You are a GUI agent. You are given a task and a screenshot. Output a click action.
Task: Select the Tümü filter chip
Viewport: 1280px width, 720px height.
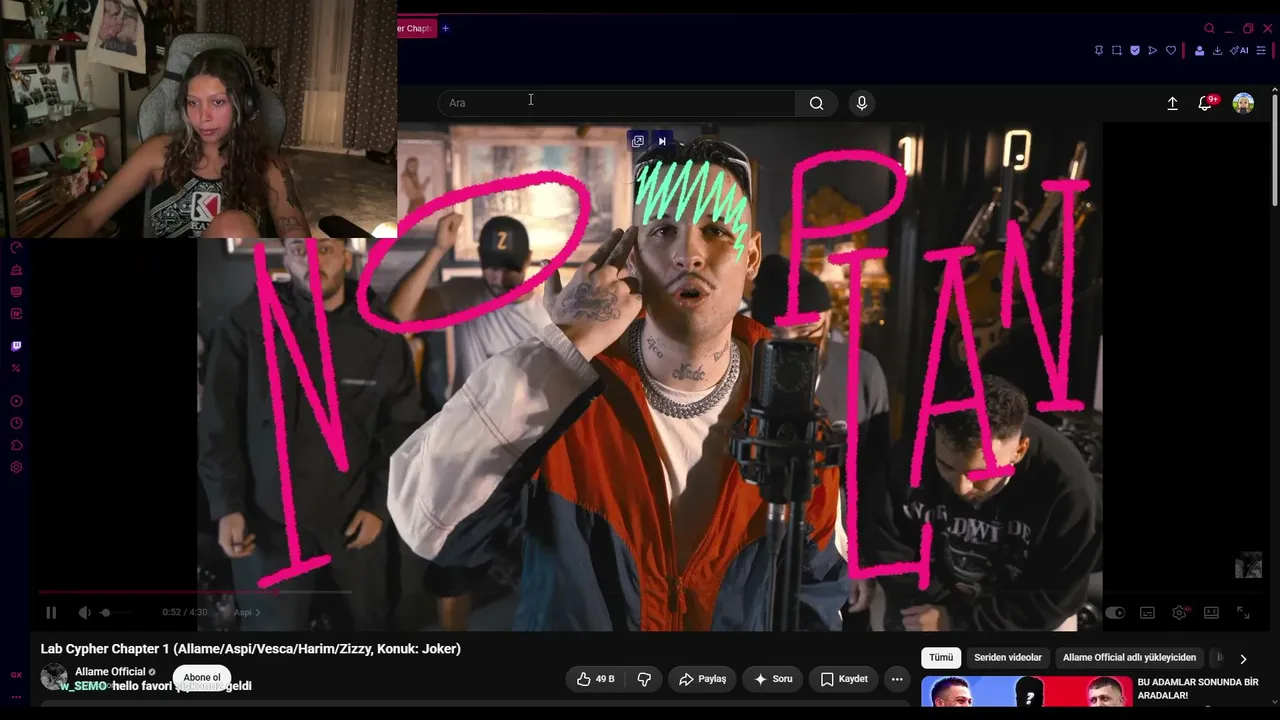941,658
